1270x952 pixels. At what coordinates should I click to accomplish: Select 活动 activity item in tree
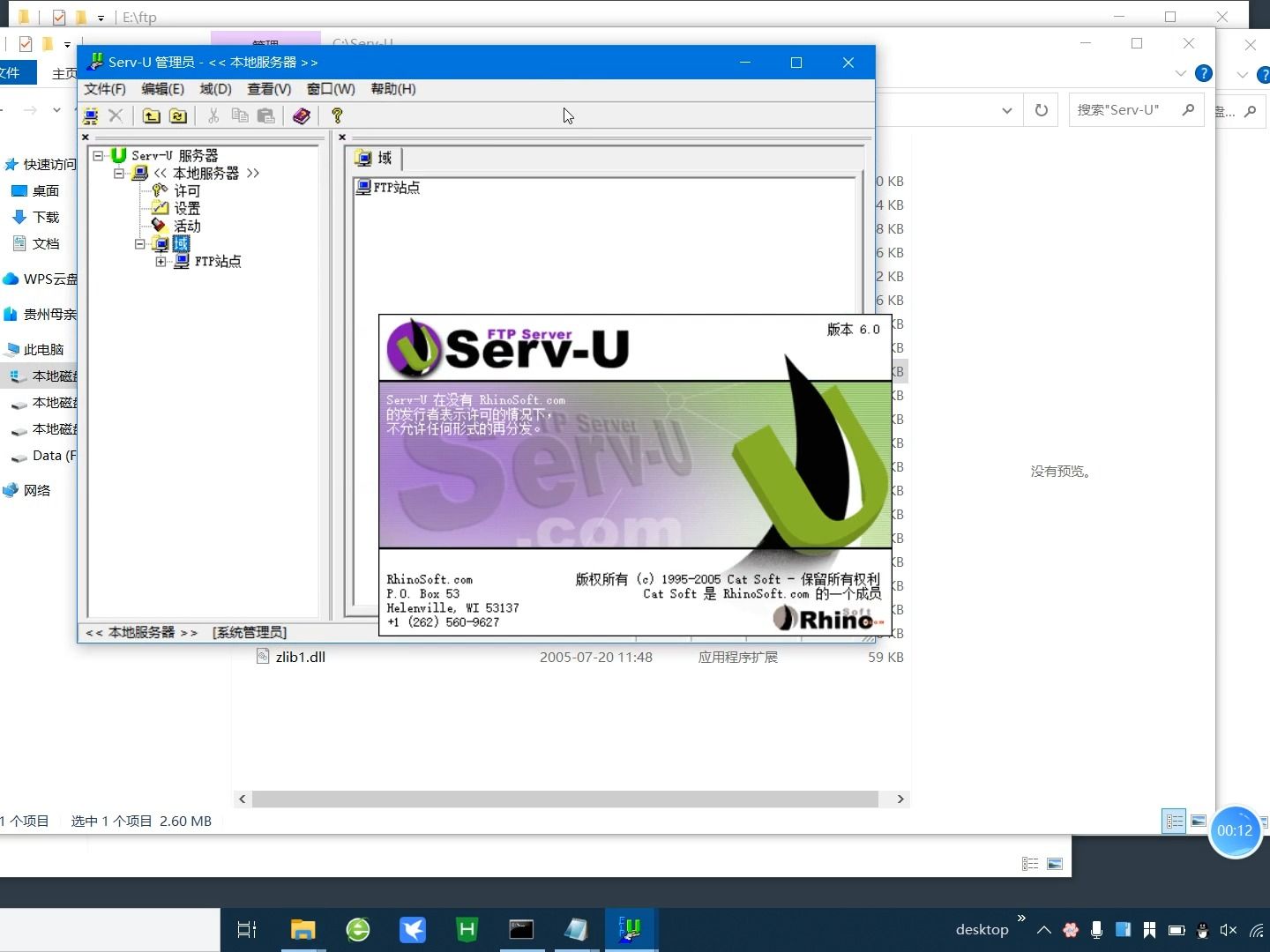pos(187,226)
